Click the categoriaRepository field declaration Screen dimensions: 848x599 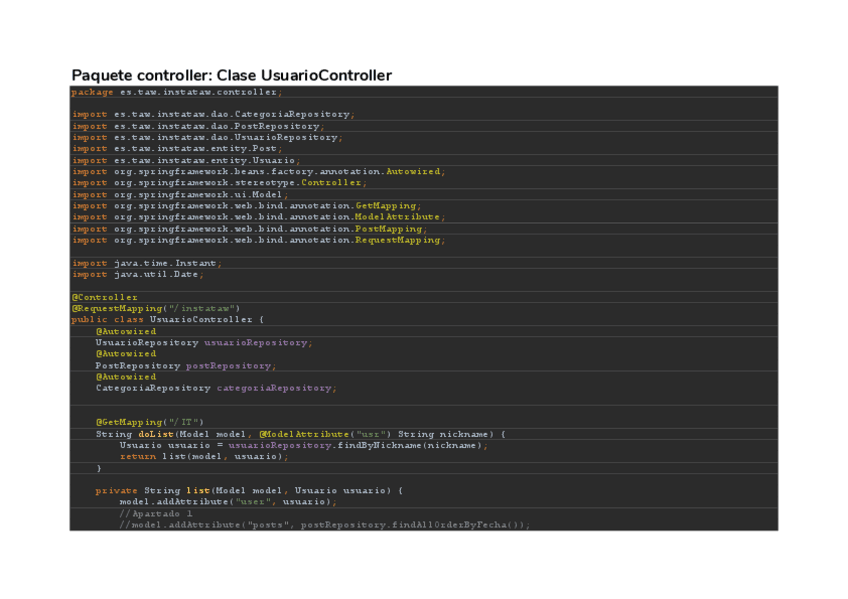pyautogui.click(x=216, y=388)
